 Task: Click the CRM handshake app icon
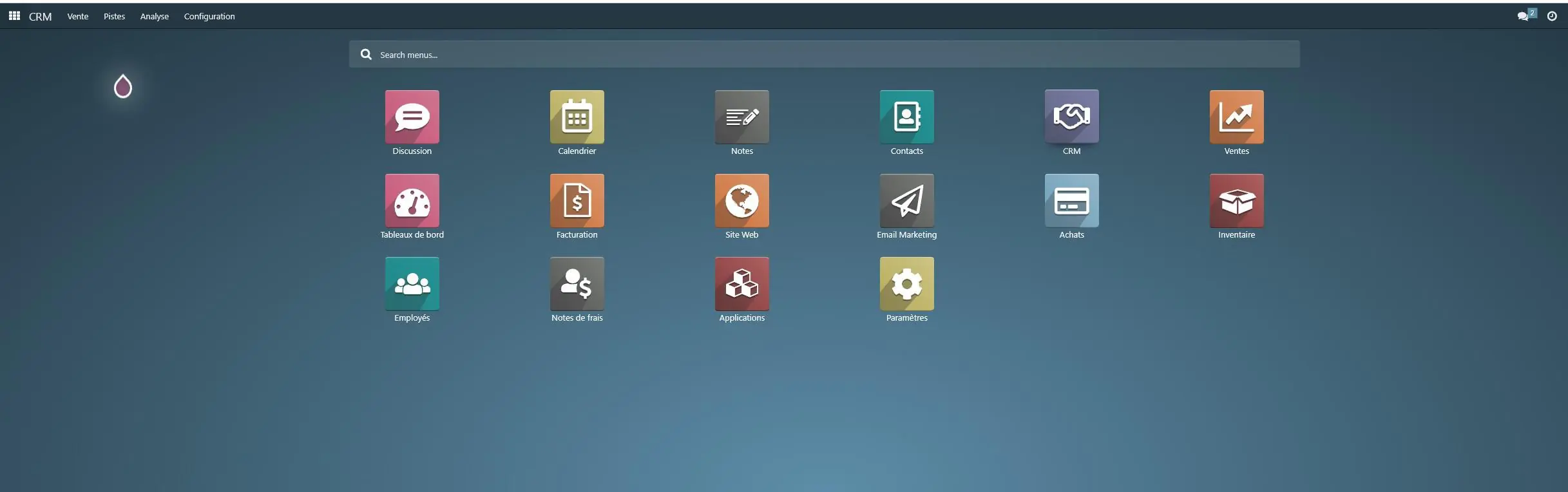(x=1071, y=117)
